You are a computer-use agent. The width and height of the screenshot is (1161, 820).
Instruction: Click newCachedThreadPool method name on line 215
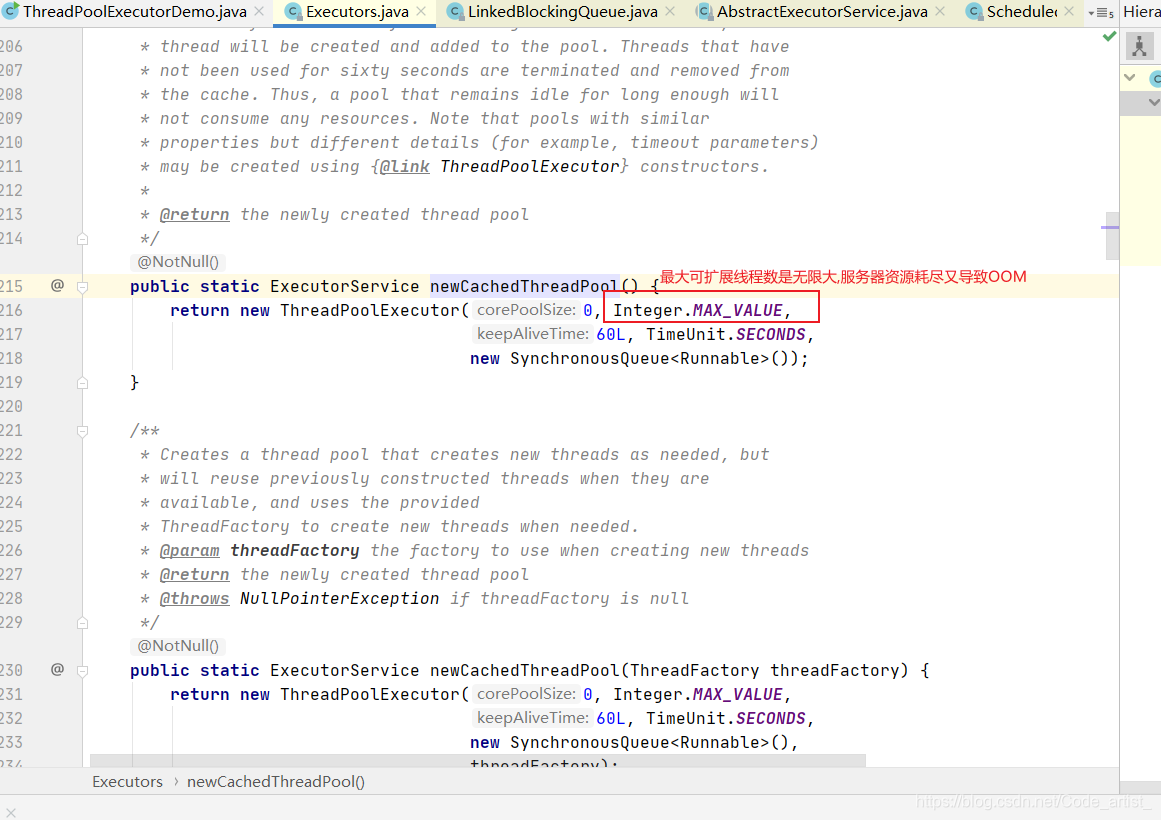tap(523, 287)
